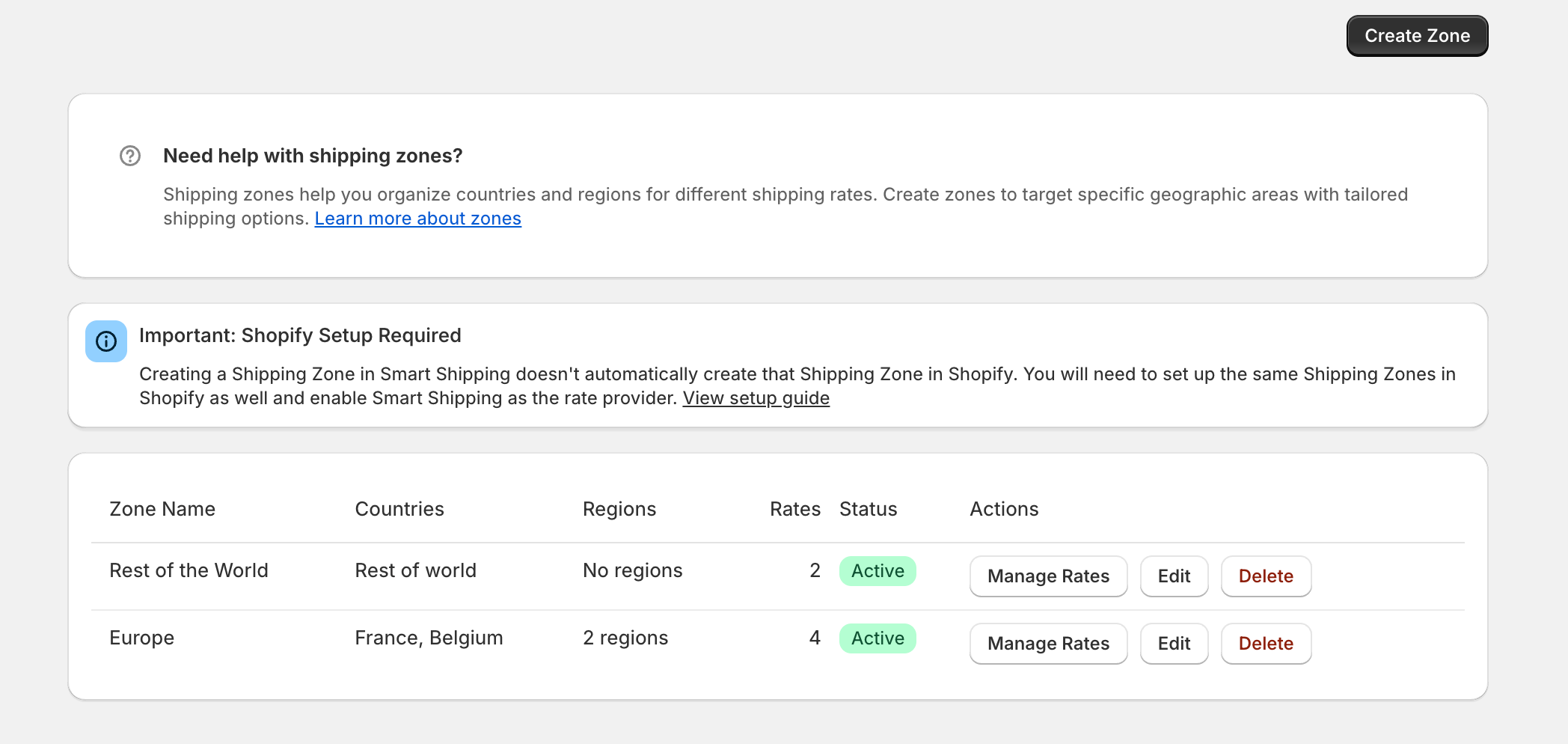The image size is (1568, 744).
Task: Select the Europe zone name cell
Action: pyautogui.click(x=142, y=638)
